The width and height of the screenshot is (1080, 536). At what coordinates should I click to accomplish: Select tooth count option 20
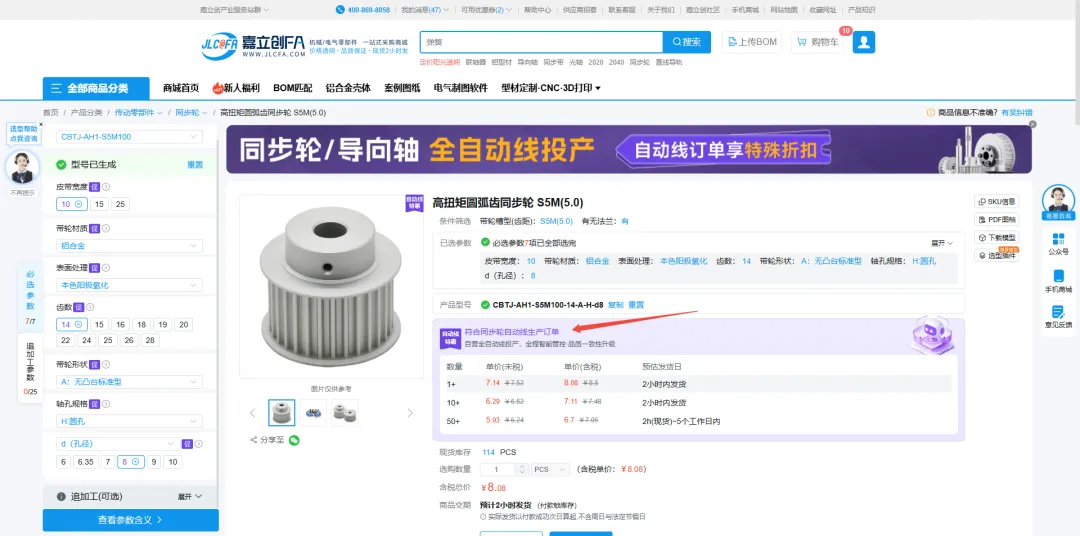coord(183,325)
